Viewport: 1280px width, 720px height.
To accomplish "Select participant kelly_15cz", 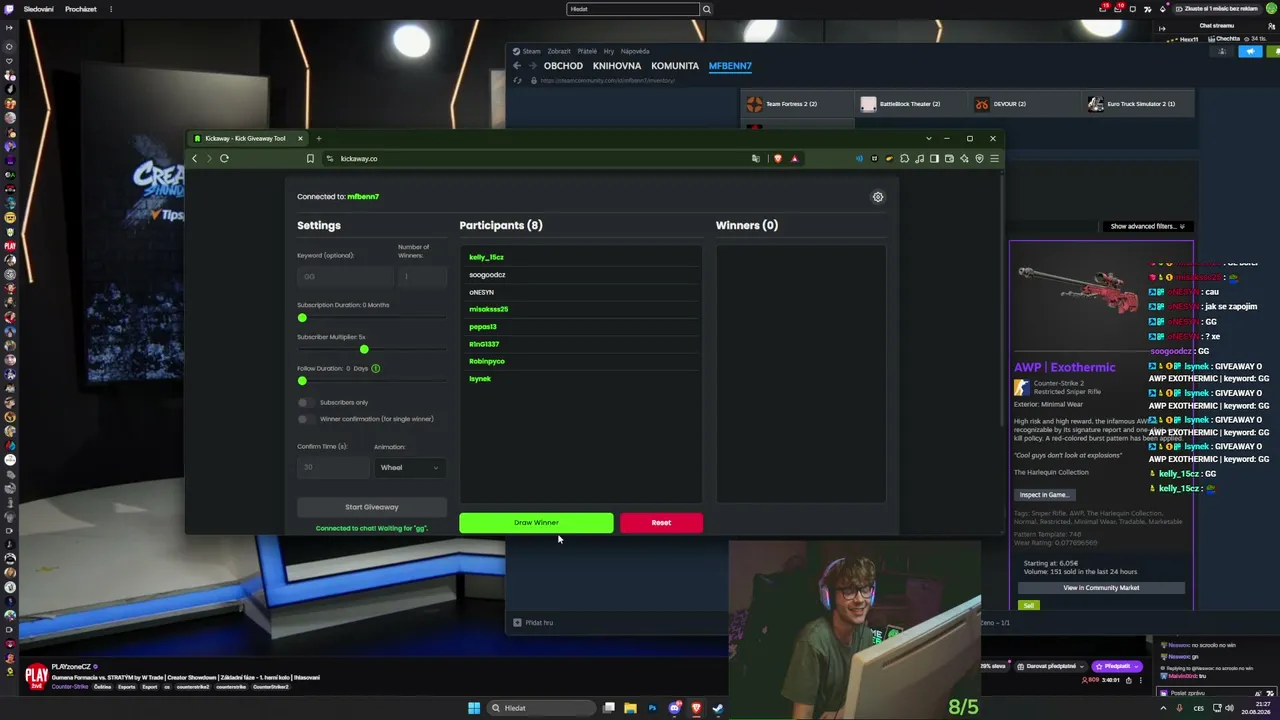I will 486,257.
